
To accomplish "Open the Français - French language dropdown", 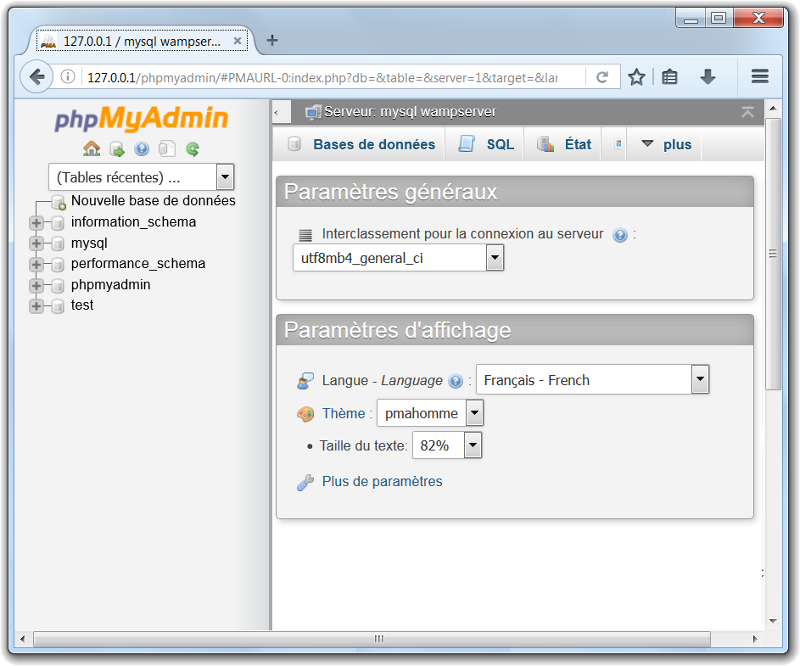I will pos(593,380).
